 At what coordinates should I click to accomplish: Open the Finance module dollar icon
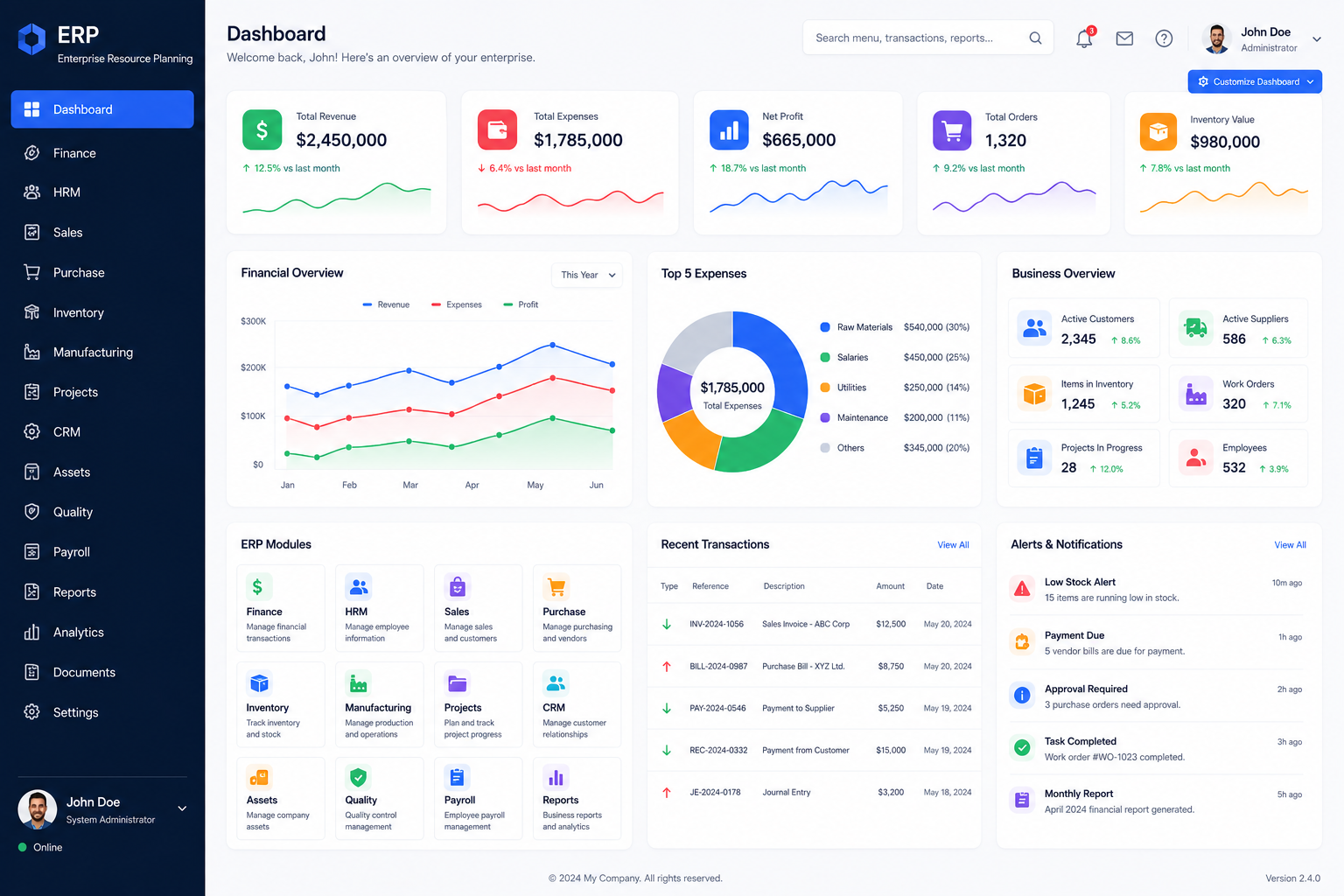click(x=257, y=586)
